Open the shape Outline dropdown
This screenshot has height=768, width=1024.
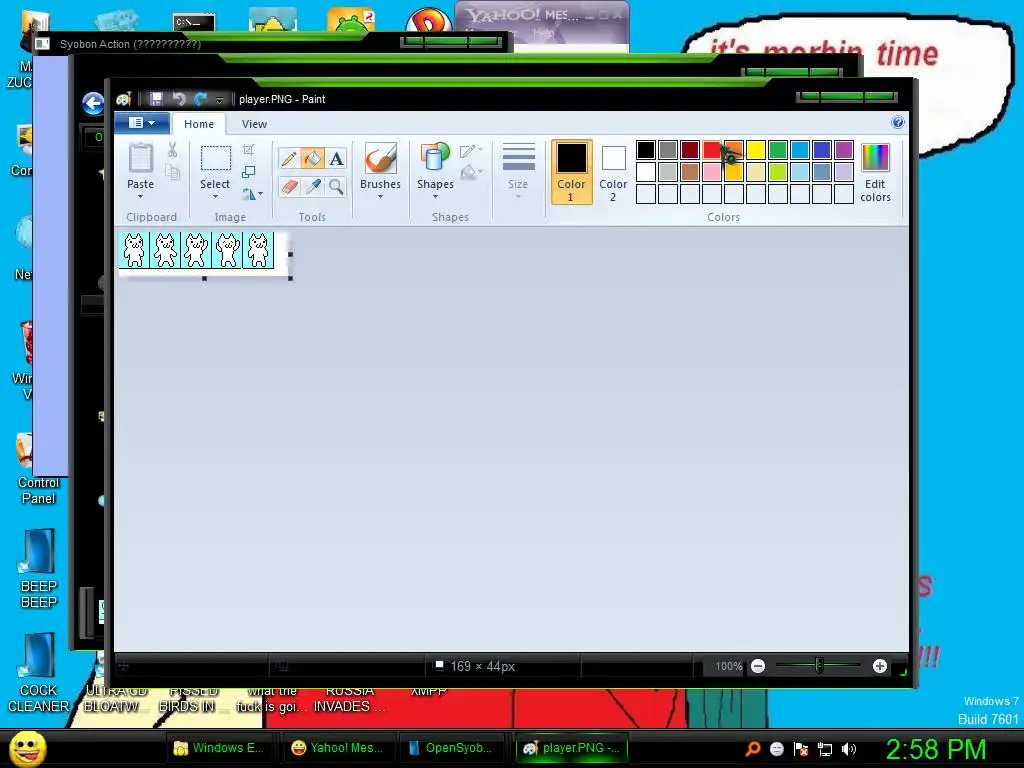click(471, 151)
